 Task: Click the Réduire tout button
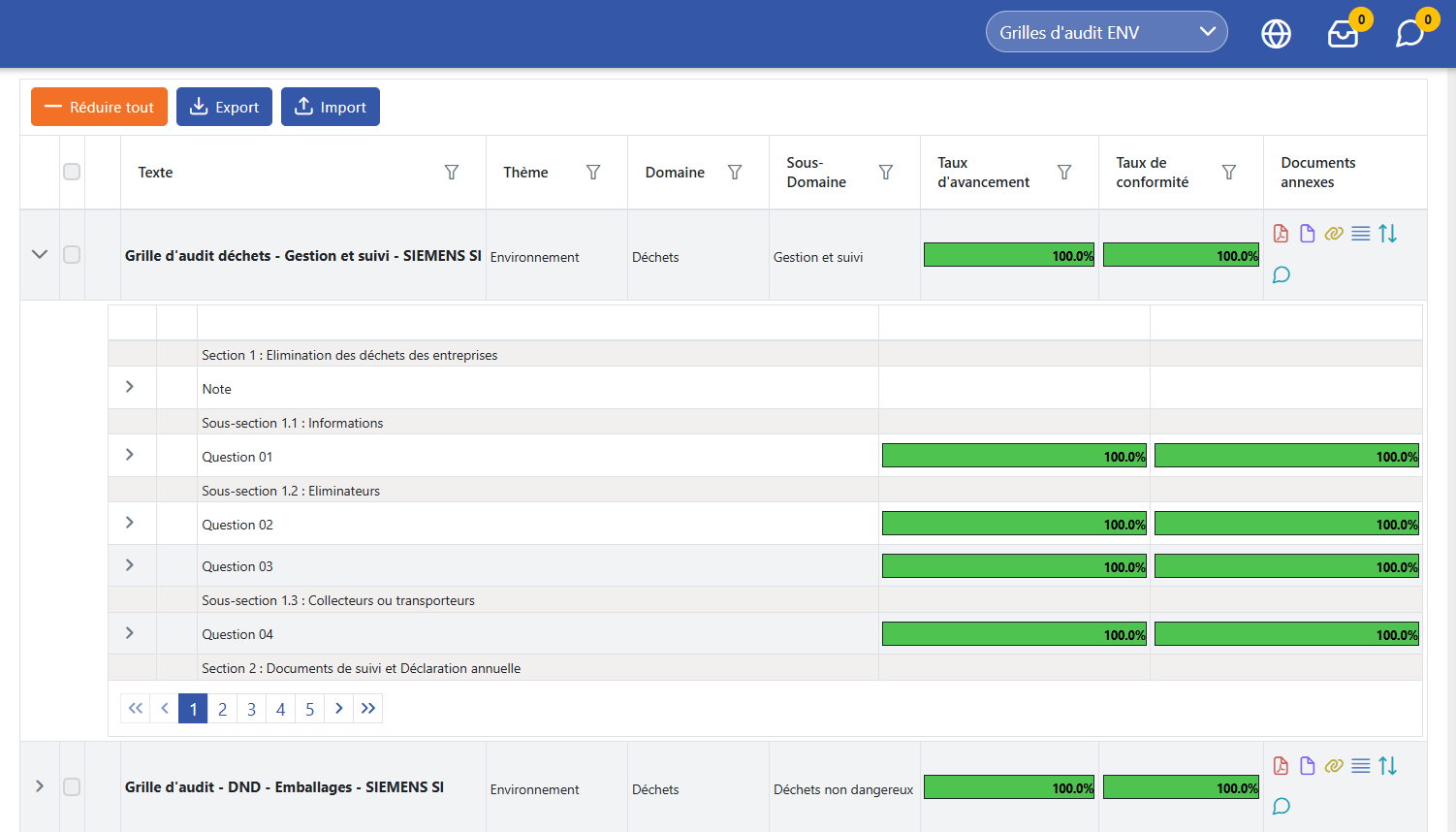[99, 107]
